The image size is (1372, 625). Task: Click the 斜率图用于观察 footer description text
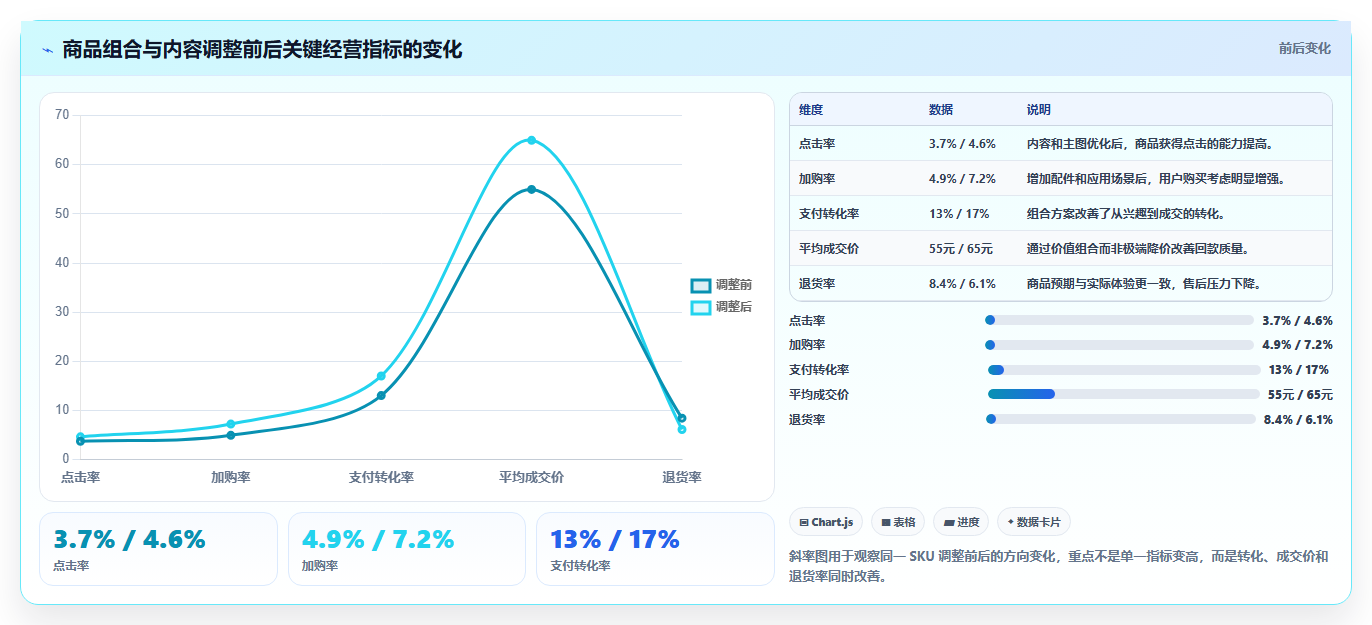click(x=1058, y=566)
